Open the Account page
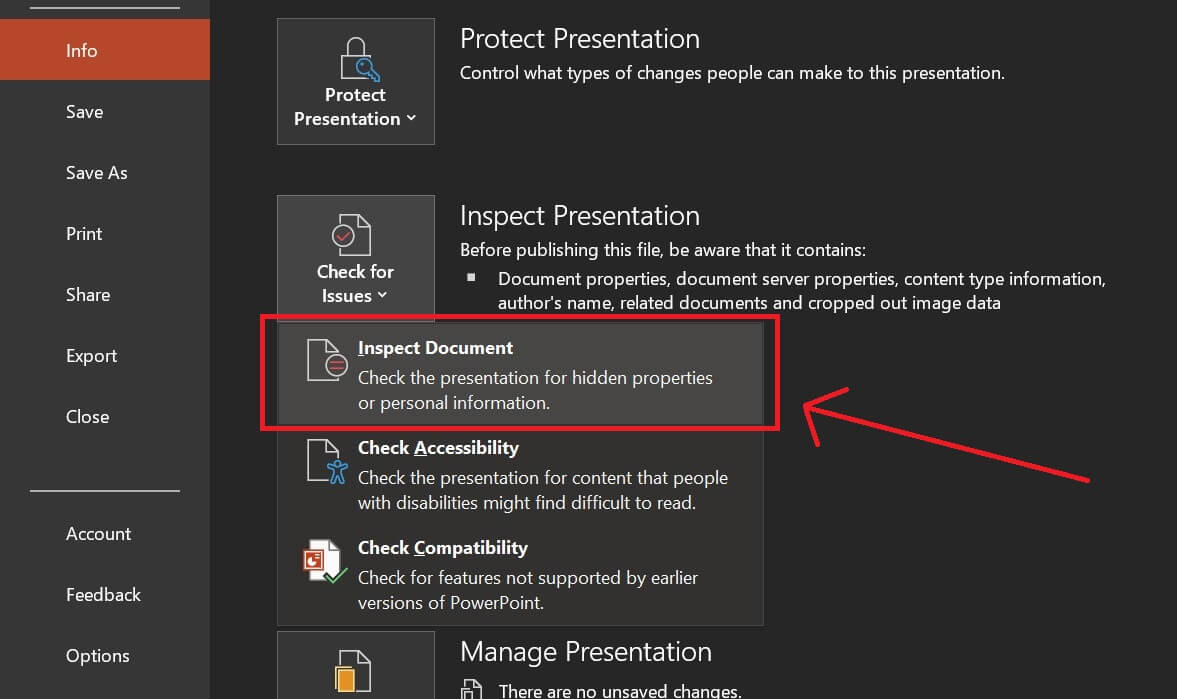Image resolution: width=1177 pixels, height=699 pixels. (98, 533)
